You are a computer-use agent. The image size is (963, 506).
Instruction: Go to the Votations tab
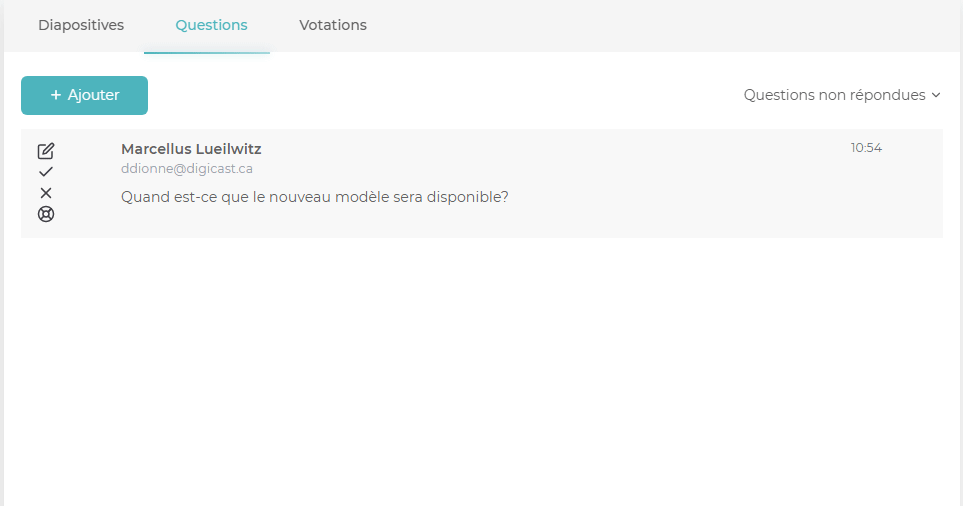click(x=333, y=25)
